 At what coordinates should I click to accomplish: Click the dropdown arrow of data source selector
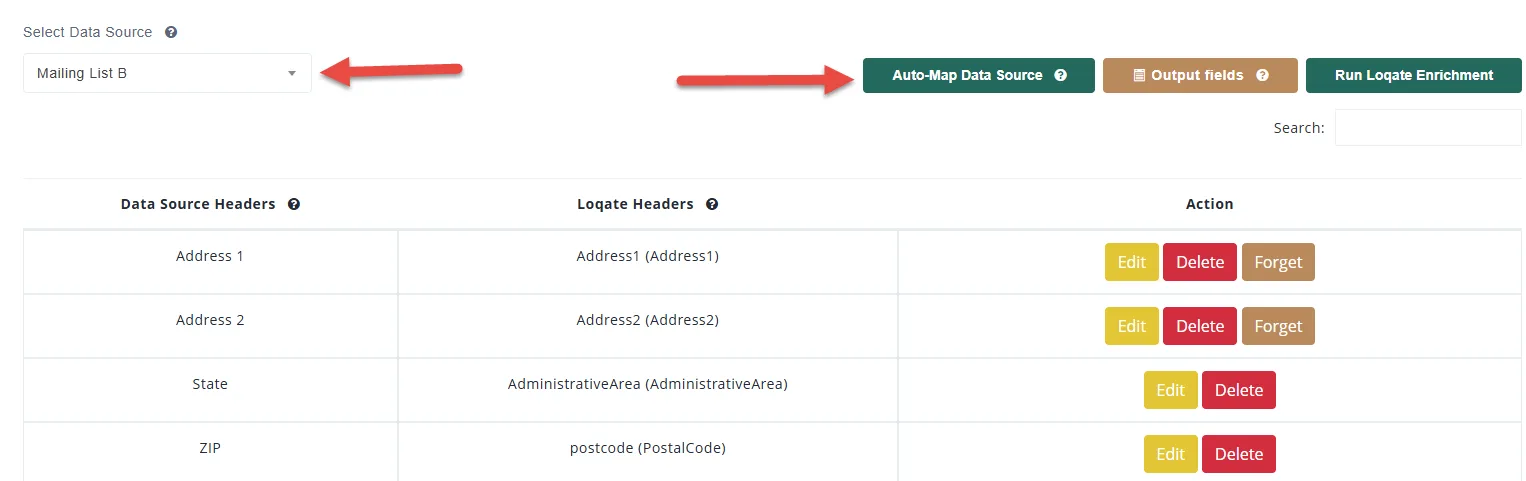[x=292, y=73]
